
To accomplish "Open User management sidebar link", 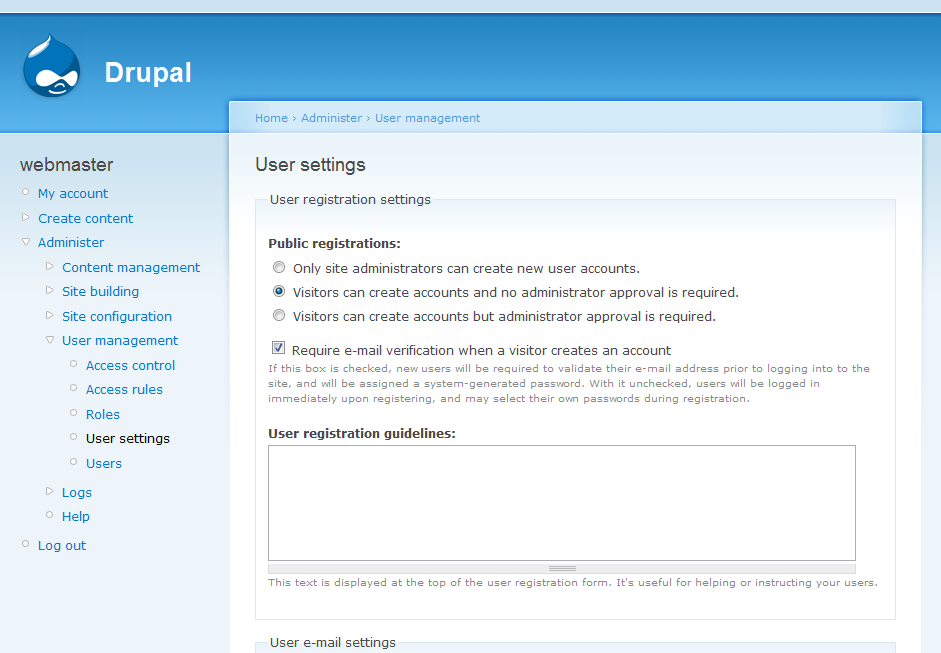I will [x=120, y=340].
